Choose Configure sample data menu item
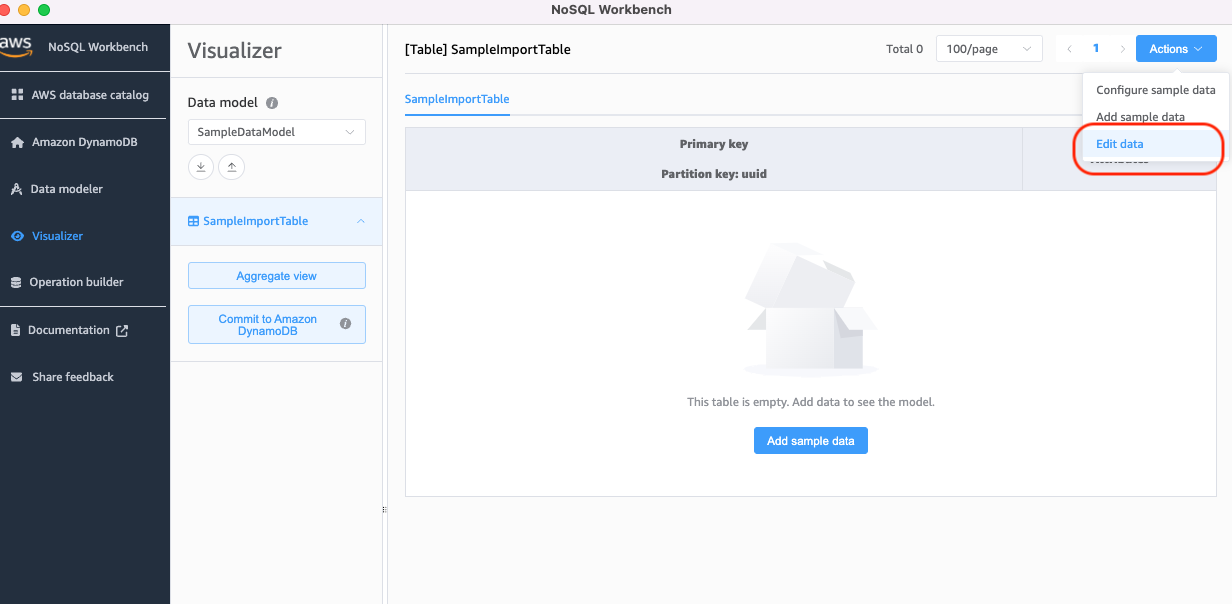This screenshot has height=604, width=1232. tap(1155, 90)
